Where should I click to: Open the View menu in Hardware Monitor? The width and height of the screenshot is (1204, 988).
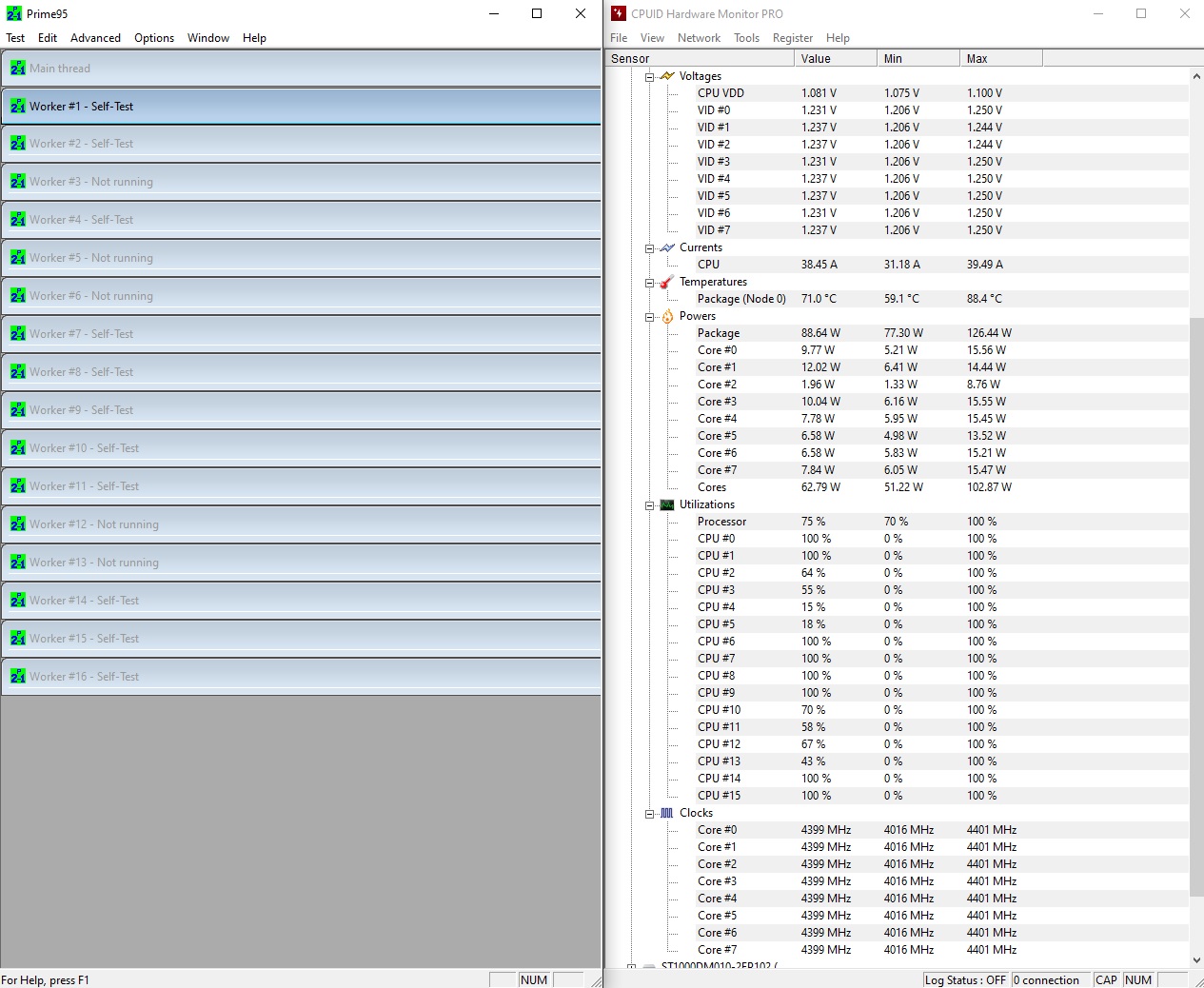[652, 38]
